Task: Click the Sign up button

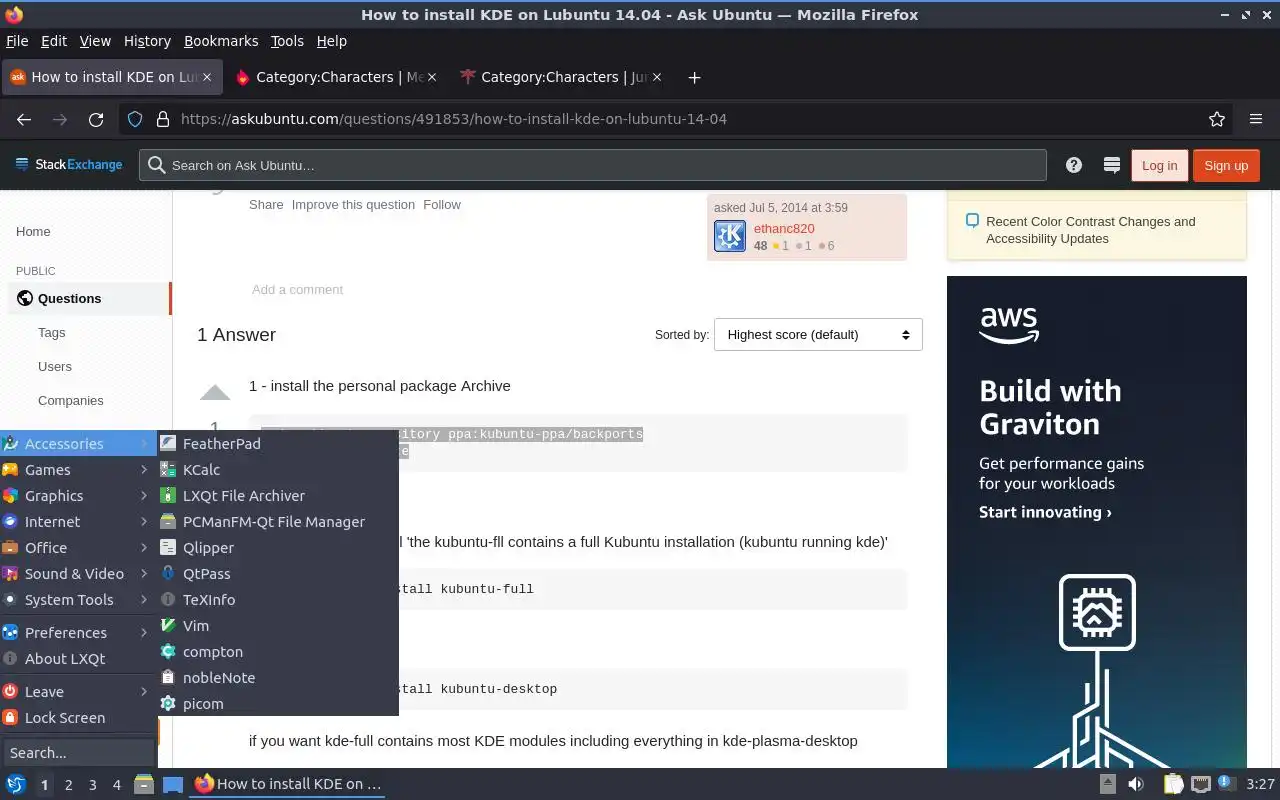Action: click(1226, 165)
